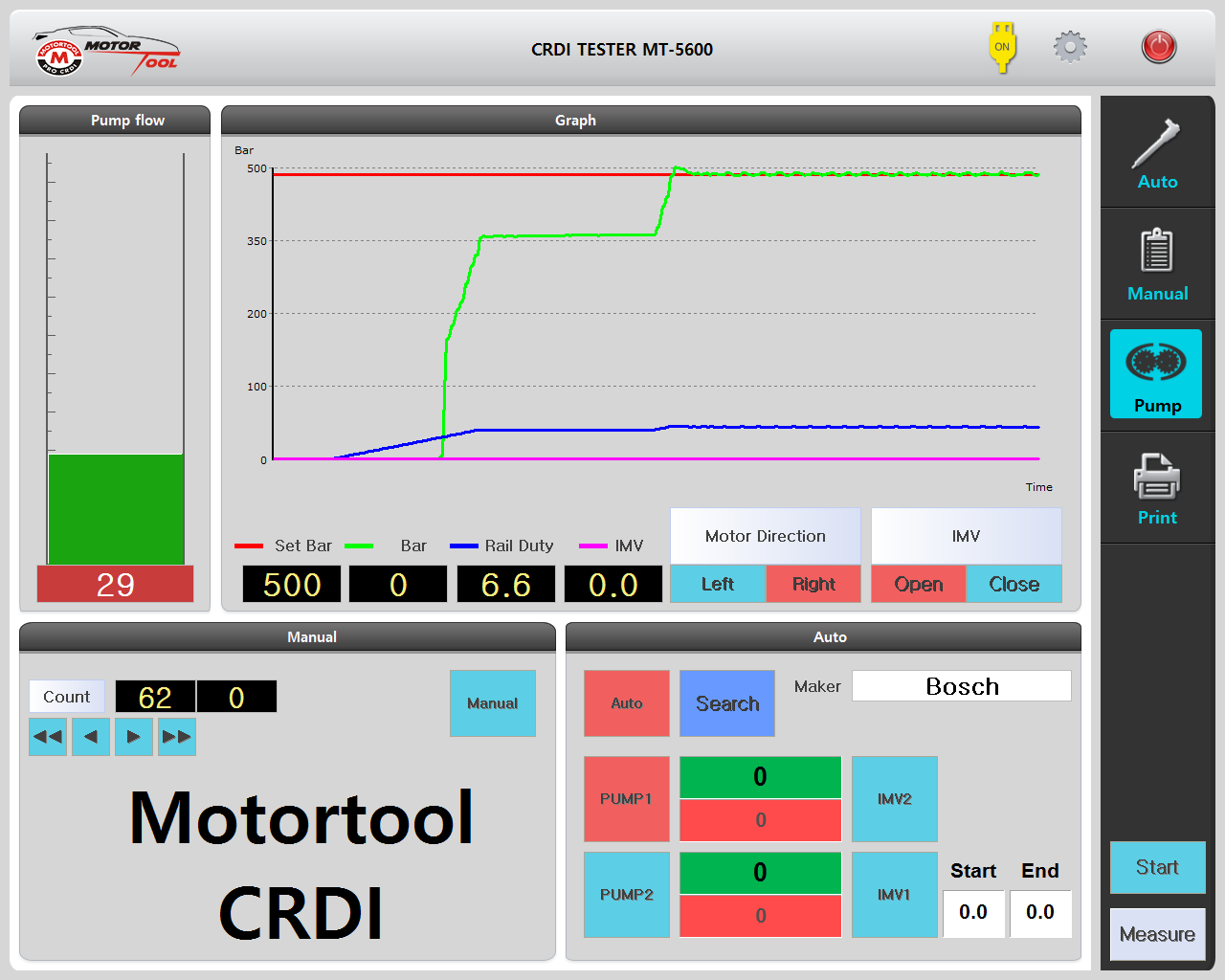The image size is (1225, 980).
Task: Open settings via the gear icon
Action: (1070, 47)
